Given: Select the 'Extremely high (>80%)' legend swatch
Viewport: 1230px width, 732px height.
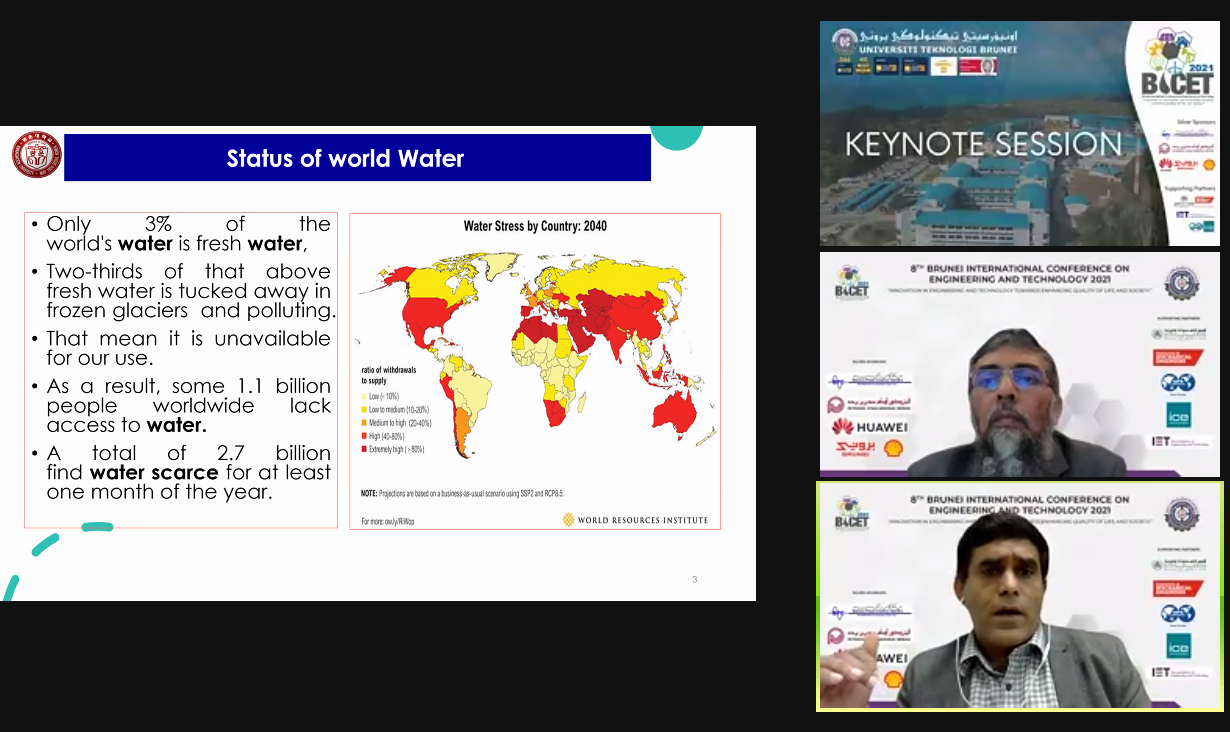Looking at the screenshot, I should pyautogui.click(x=365, y=450).
